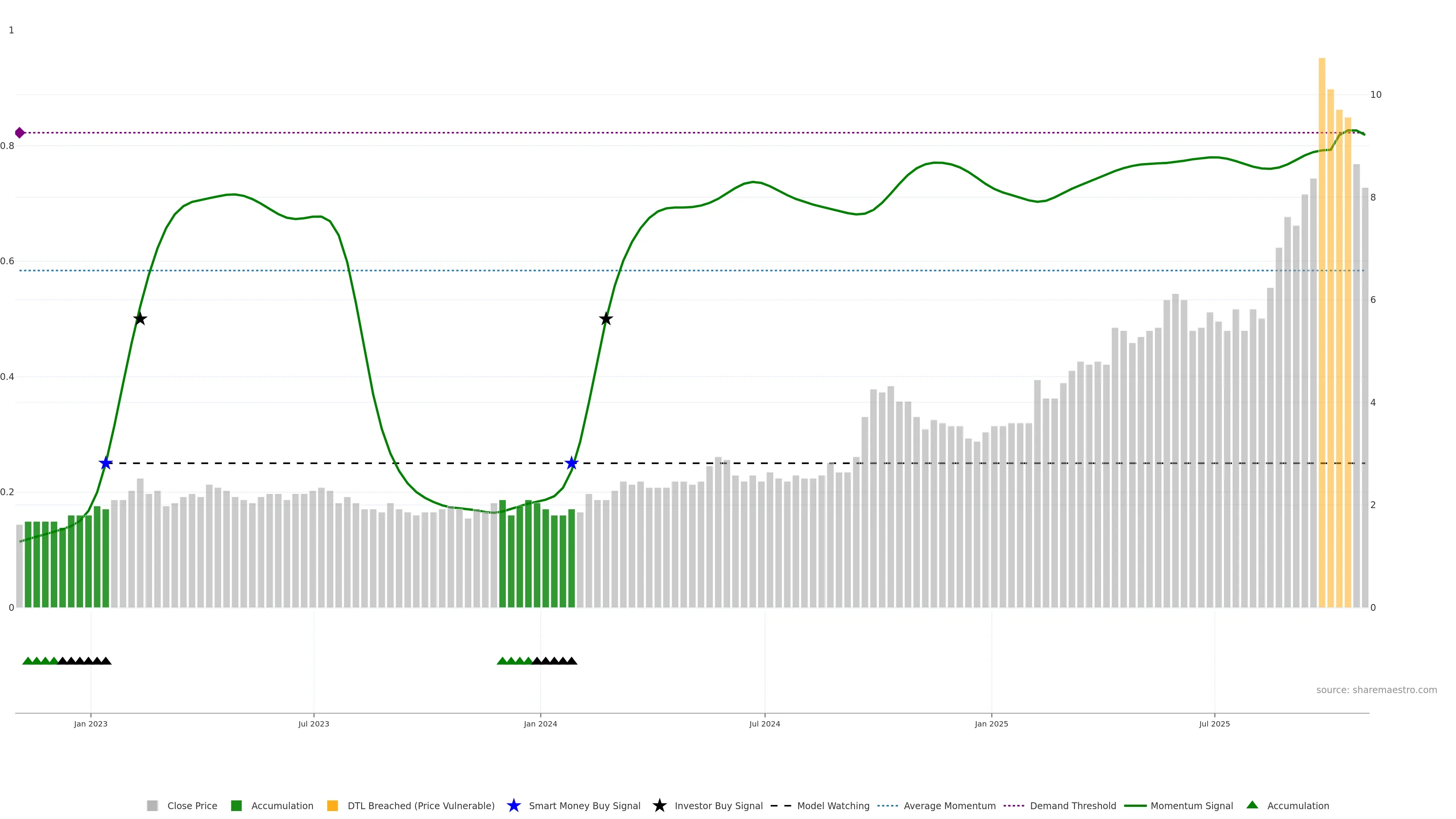This screenshot has width=1456, height=819.
Task: Click the first blue Smart Money star on chart
Action: pos(106,463)
